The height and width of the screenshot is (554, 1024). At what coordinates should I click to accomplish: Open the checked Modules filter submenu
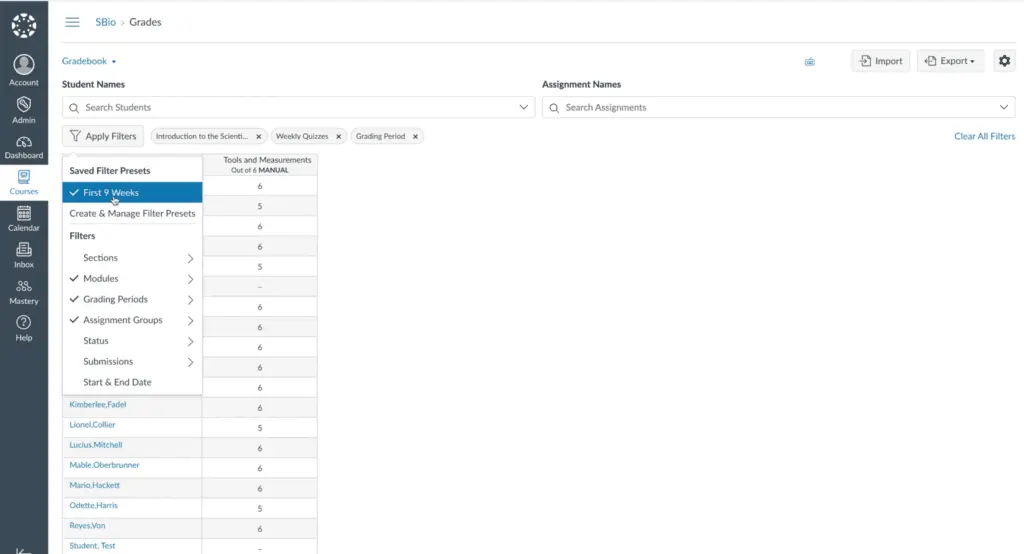tap(132, 278)
